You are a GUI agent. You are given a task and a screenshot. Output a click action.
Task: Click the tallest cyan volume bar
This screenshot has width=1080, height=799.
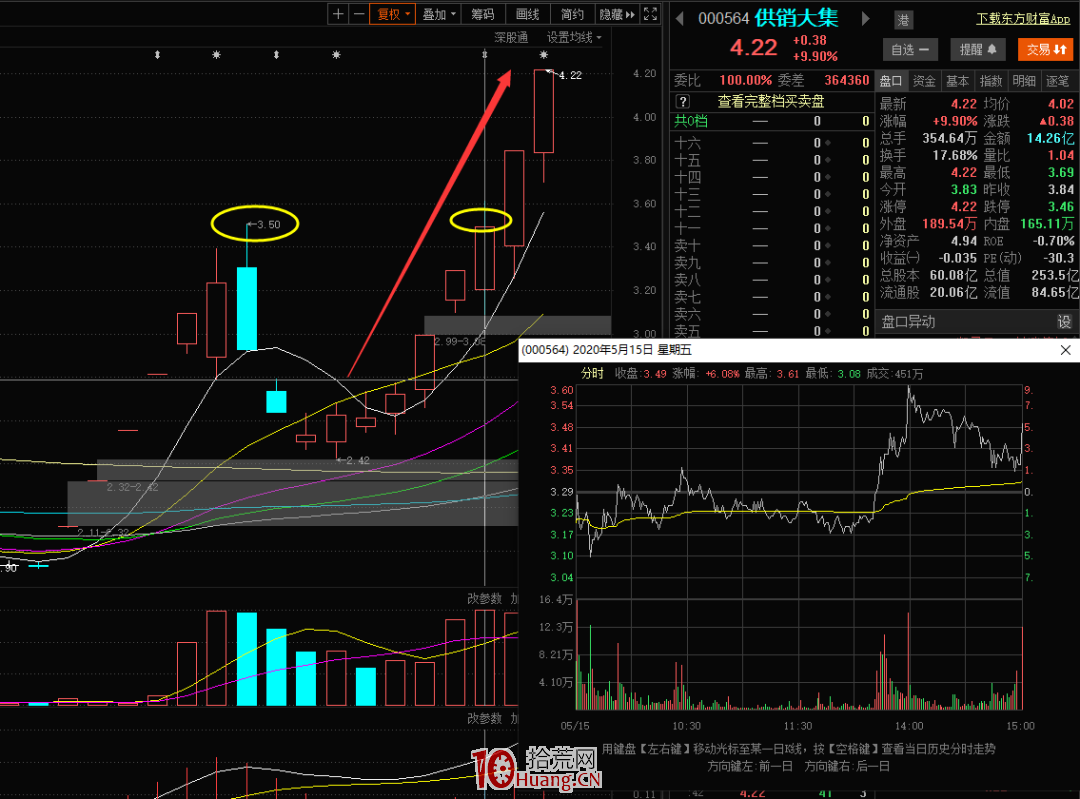point(247,658)
